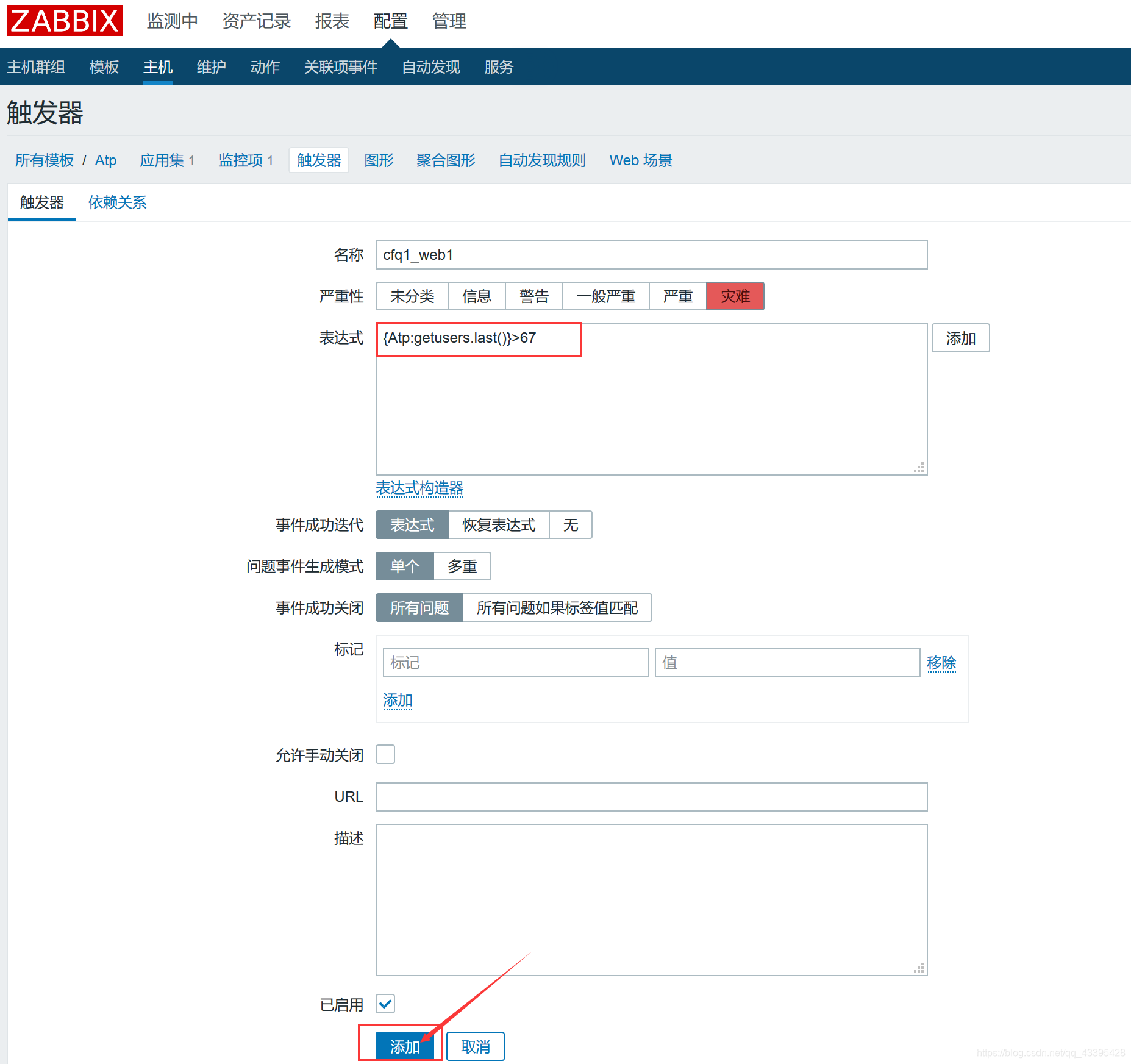Click the 描述 text area
The width and height of the screenshot is (1131, 1064).
point(651,900)
